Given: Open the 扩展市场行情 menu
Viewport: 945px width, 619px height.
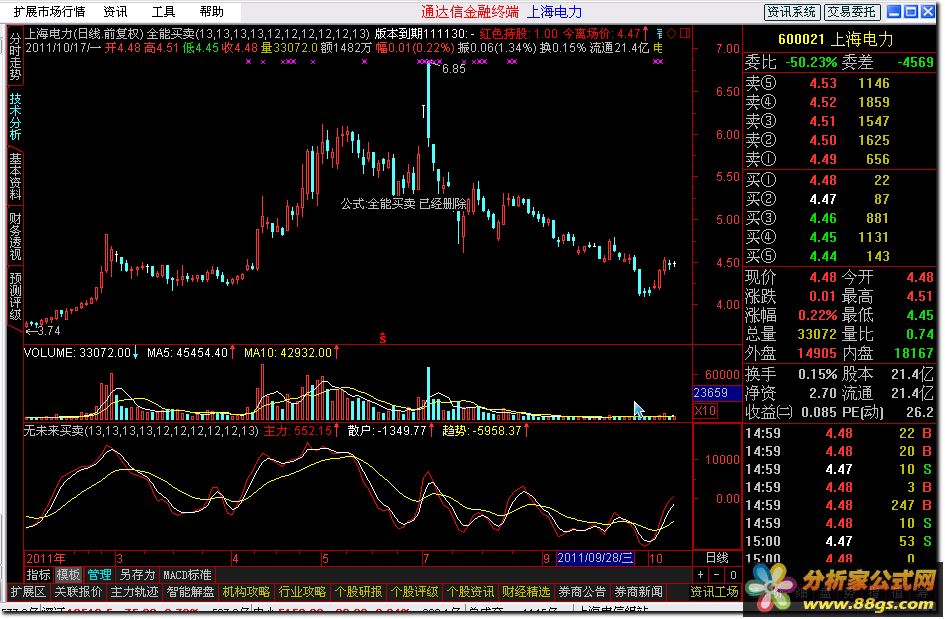Looking at the screenshot, I should (49, 11).
